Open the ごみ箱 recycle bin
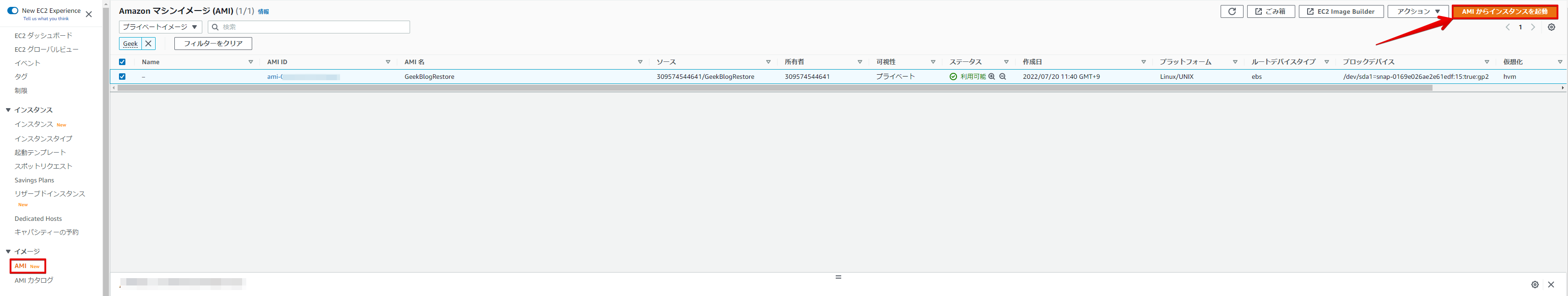This screenshot has width=1568, height=296. click(1271, 11)
